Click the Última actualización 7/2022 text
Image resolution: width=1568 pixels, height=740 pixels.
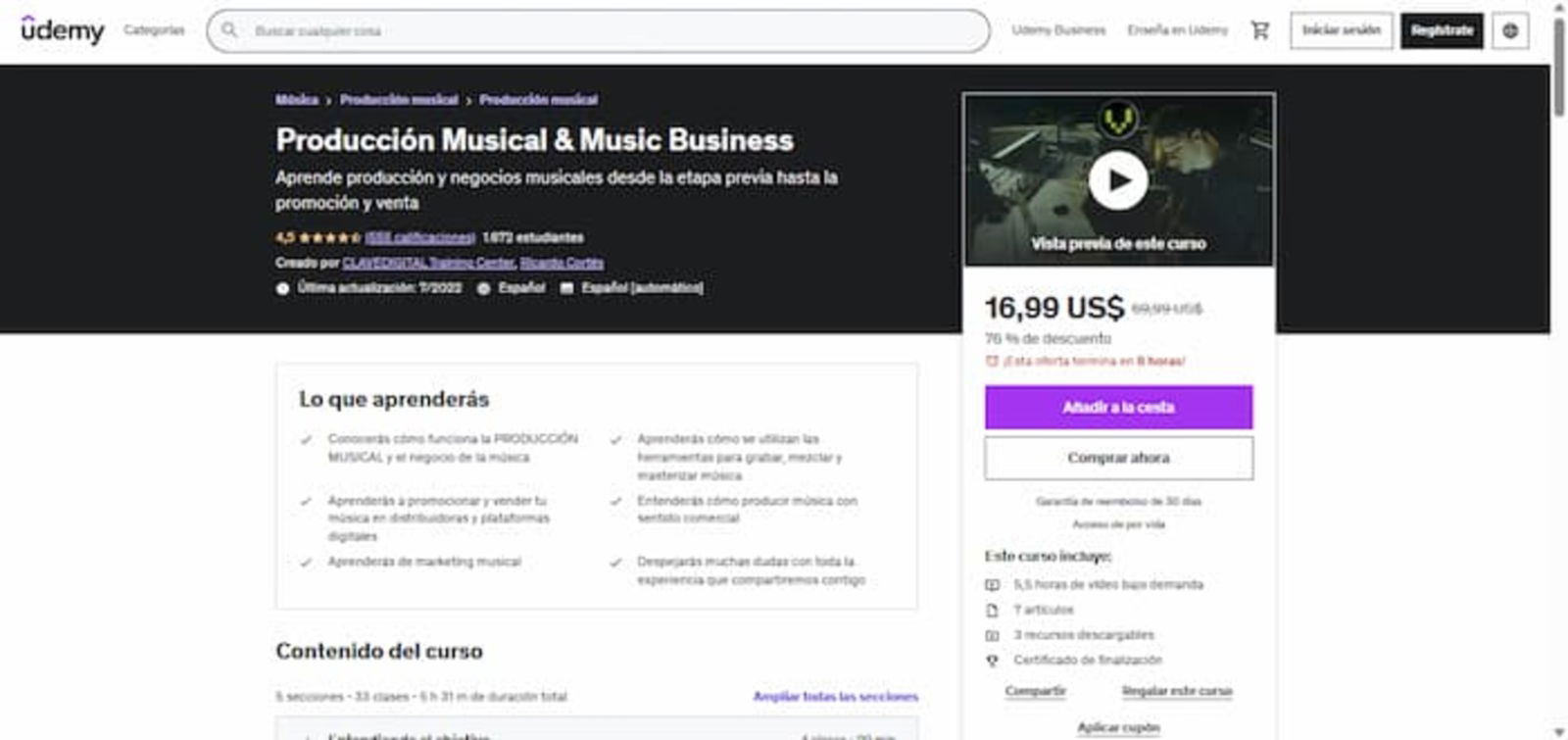pyautogui.click(x=379, y=288)
